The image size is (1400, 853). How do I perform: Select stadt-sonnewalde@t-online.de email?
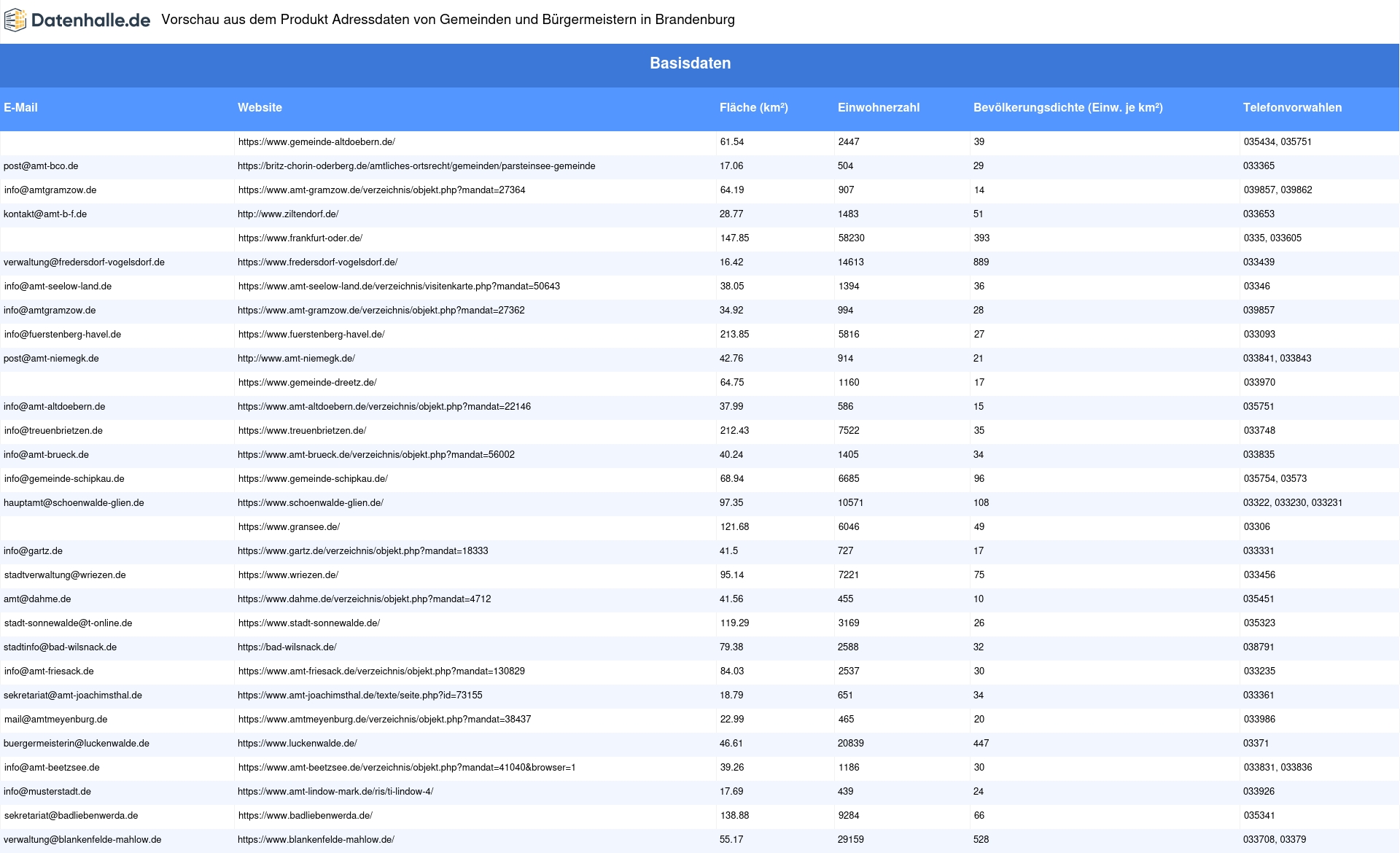tap(68, 623)
